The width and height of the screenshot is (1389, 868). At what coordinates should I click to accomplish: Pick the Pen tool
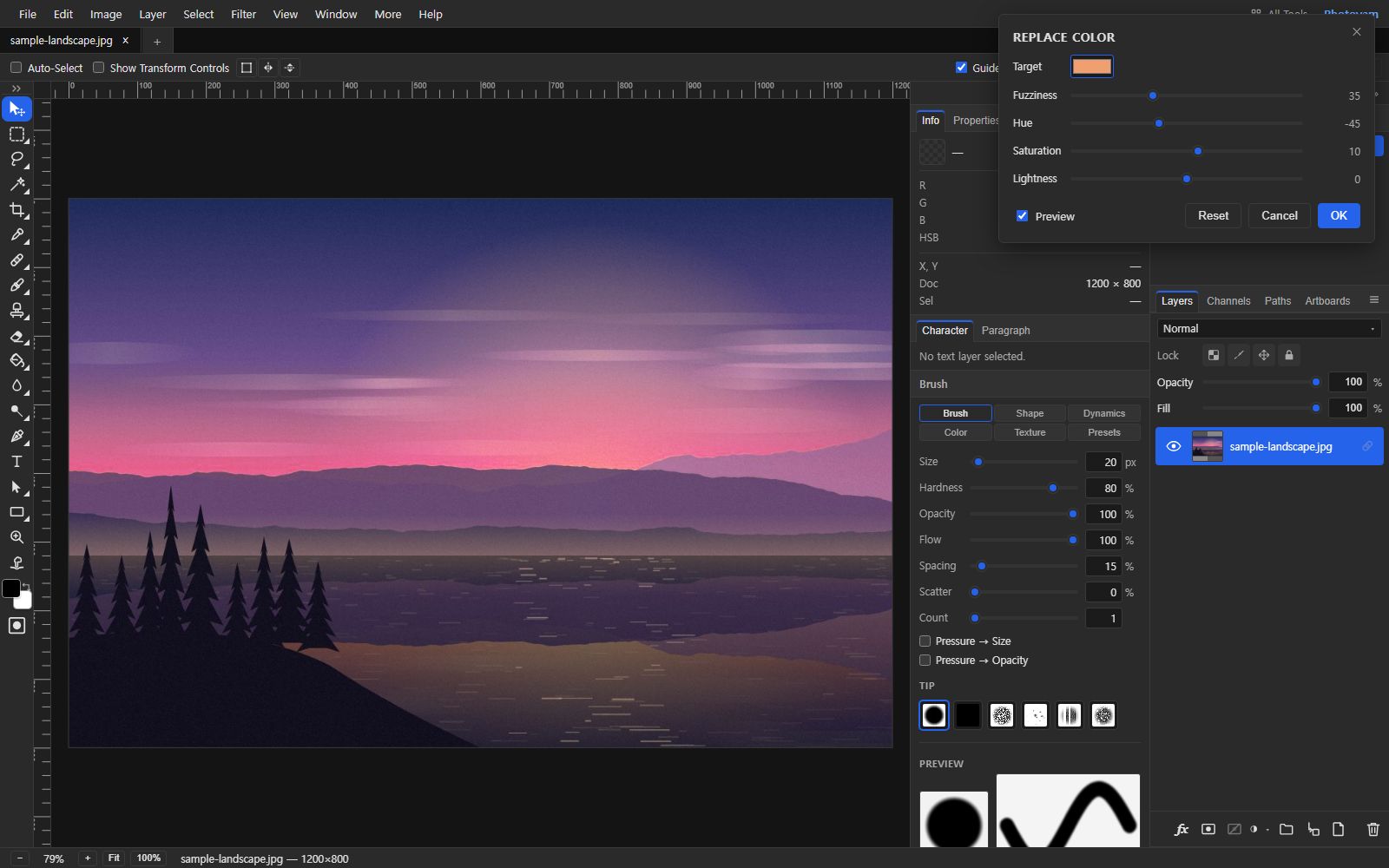[x=16, y=436]
